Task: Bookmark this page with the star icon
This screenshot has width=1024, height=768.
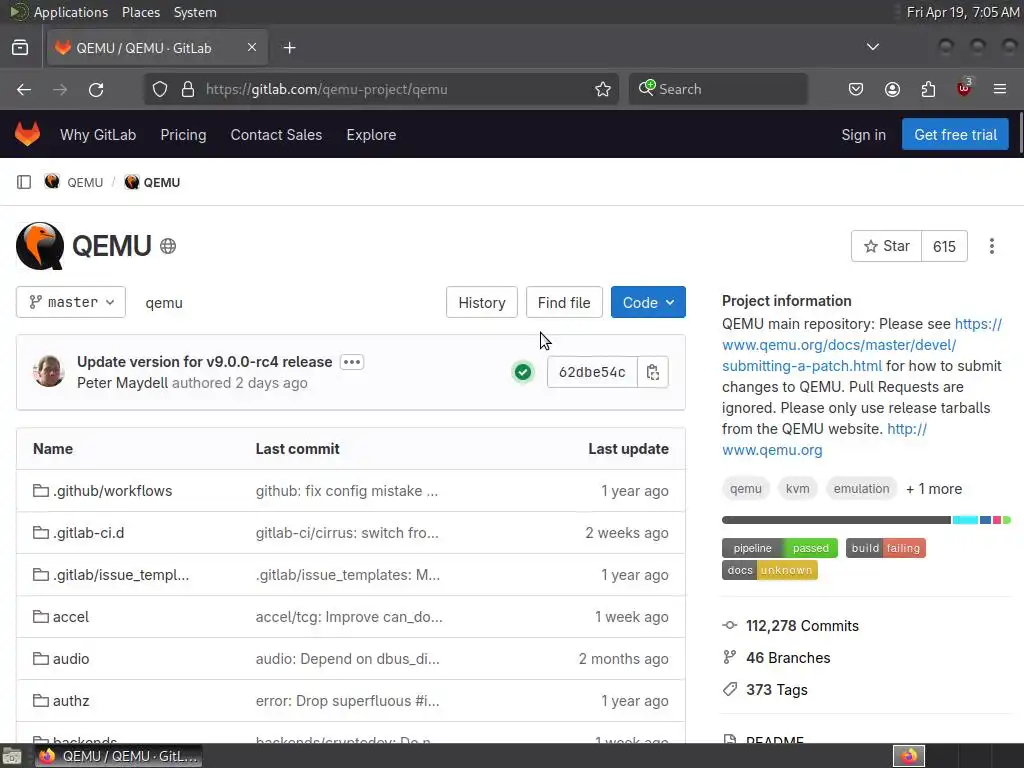Action: point(603,89)
